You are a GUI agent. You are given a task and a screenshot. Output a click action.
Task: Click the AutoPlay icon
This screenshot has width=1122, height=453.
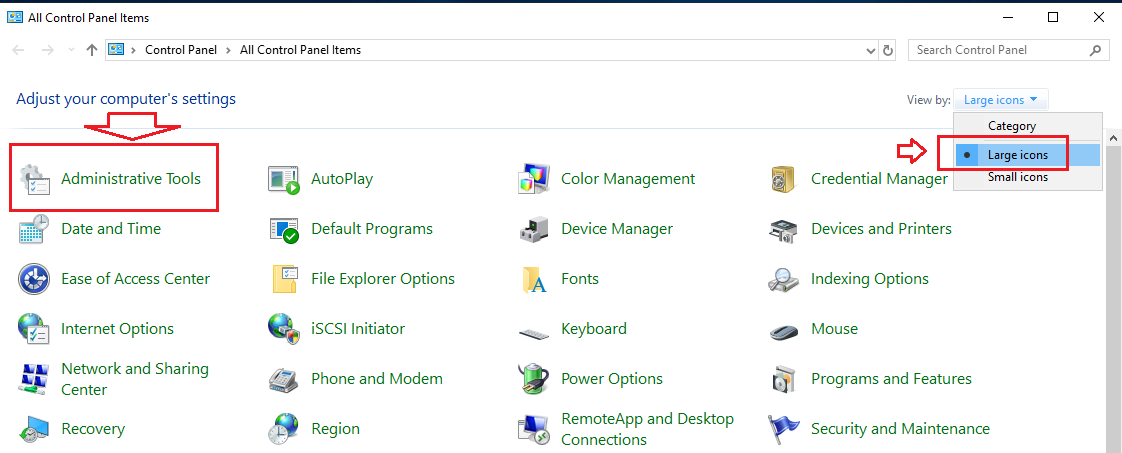click(x=284, y=179)
